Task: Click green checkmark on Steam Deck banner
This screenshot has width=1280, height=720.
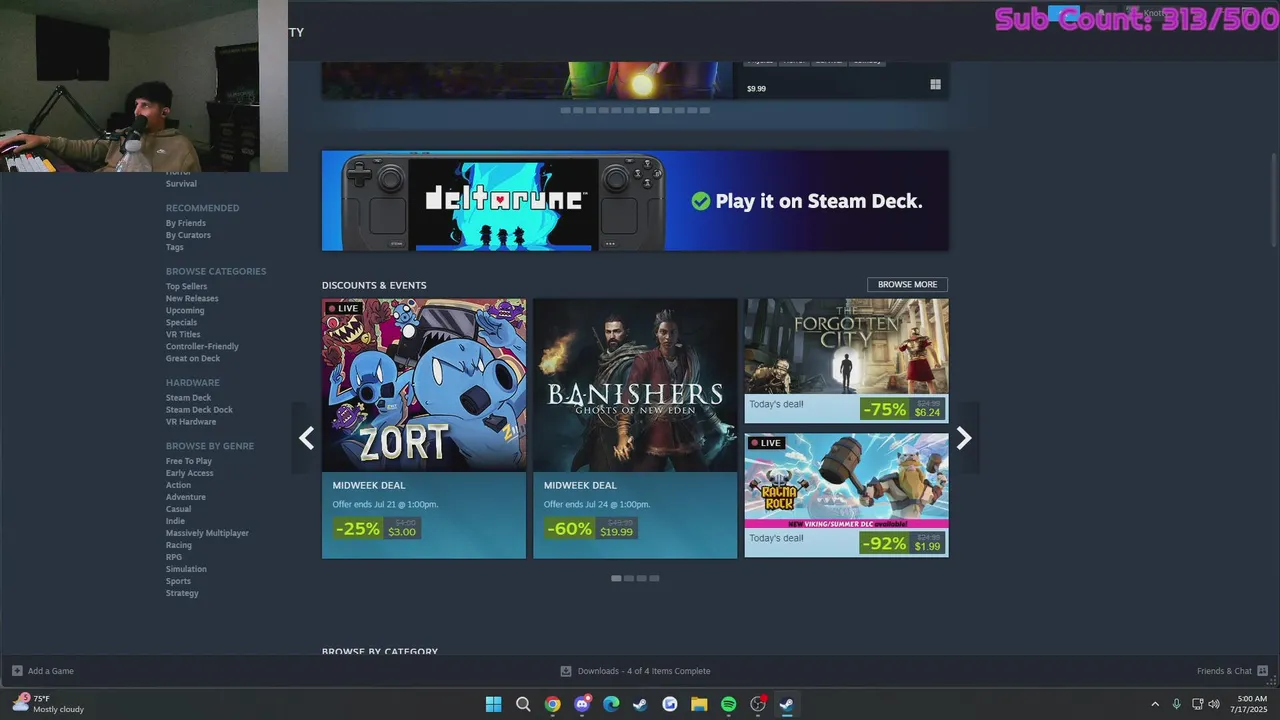Action: 701,201
